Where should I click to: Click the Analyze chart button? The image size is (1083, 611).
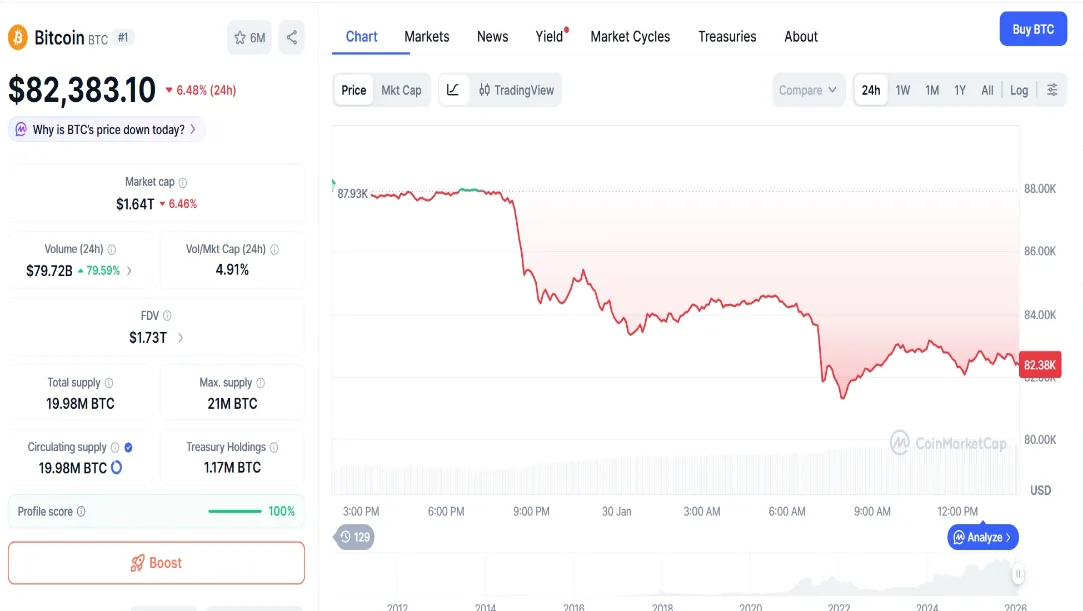coord(982,537)
